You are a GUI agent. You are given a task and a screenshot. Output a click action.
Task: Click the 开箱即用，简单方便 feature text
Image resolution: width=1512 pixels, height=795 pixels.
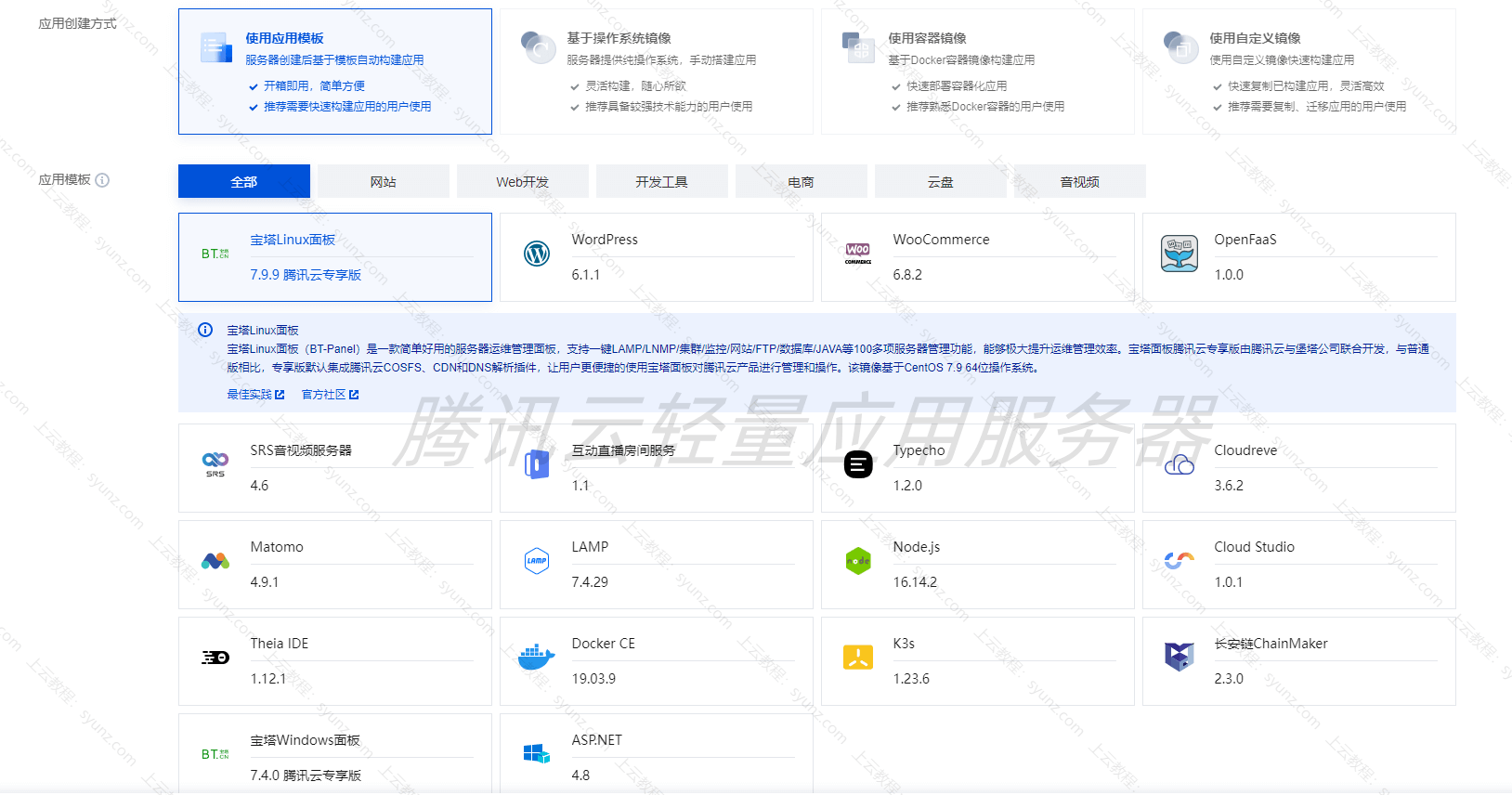314,85
